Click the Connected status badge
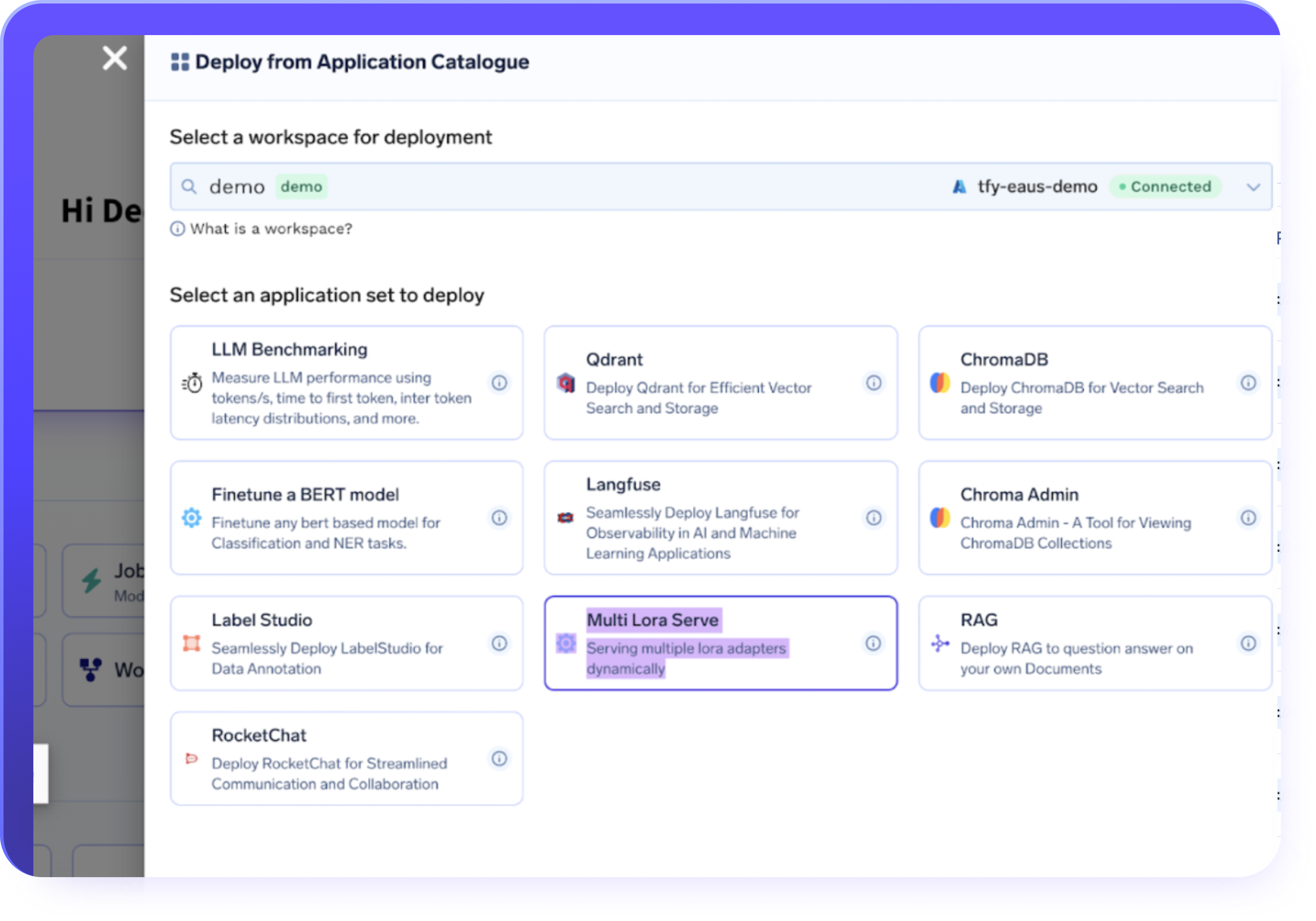The height and width of the screenshot is (921, 1316). click(1166, 186)
